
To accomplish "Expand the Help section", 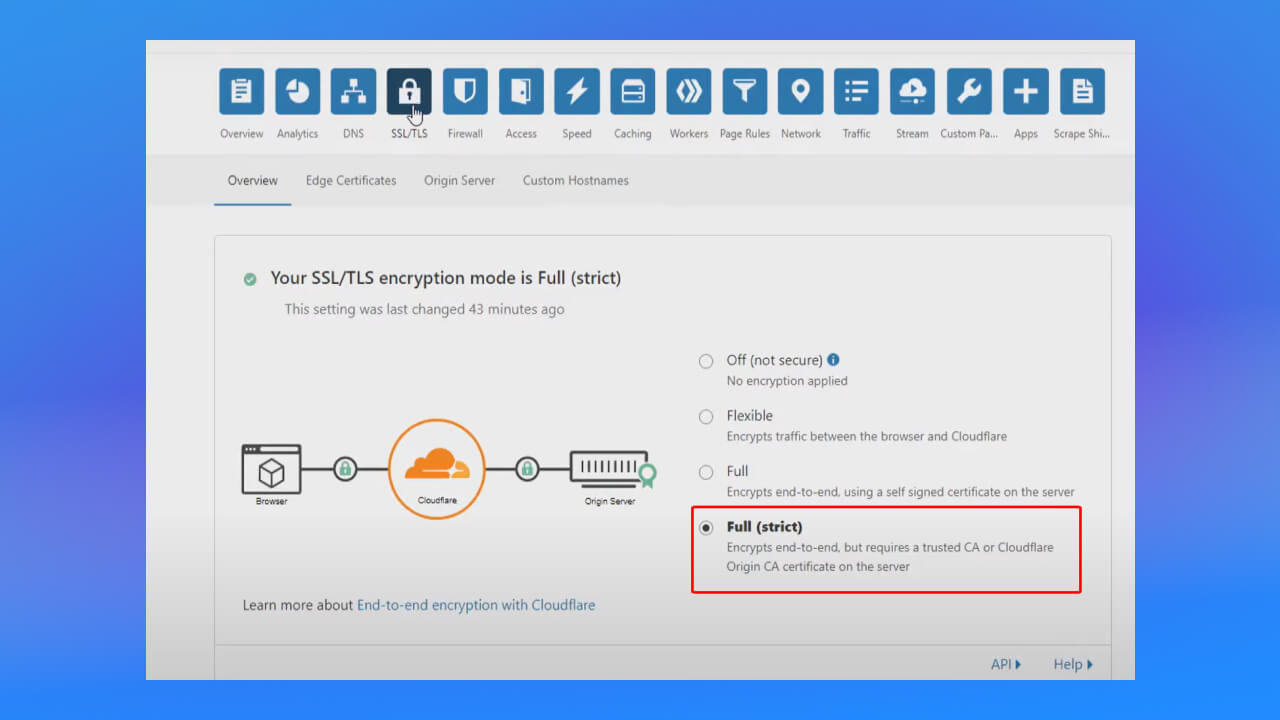I will pos(1073,664).
